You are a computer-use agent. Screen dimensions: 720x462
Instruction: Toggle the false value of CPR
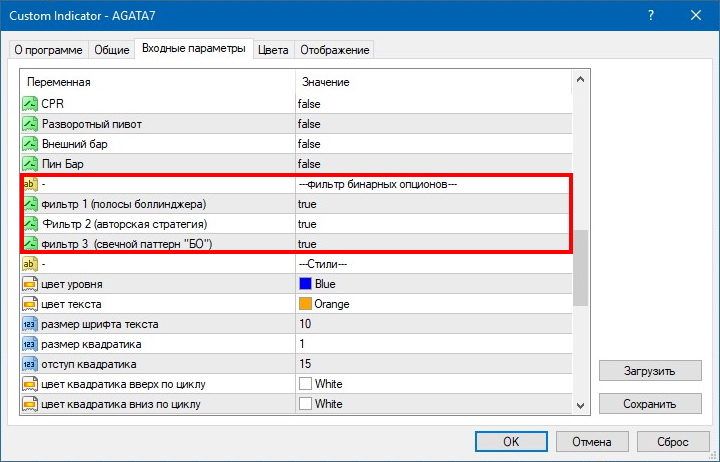[308, 104]
